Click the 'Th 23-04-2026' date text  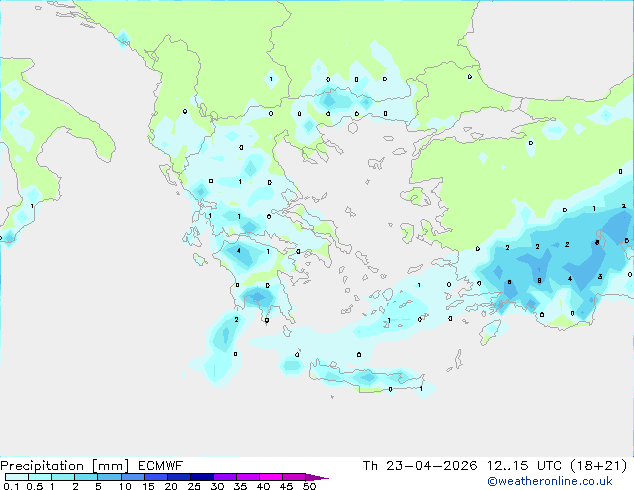tap(420, 466)
